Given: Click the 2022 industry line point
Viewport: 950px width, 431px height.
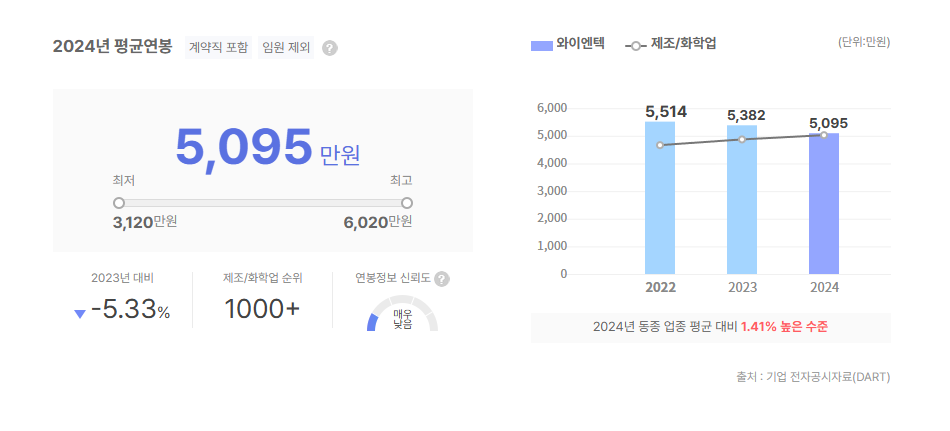Looking at the screenshot, I should (660, 145).
